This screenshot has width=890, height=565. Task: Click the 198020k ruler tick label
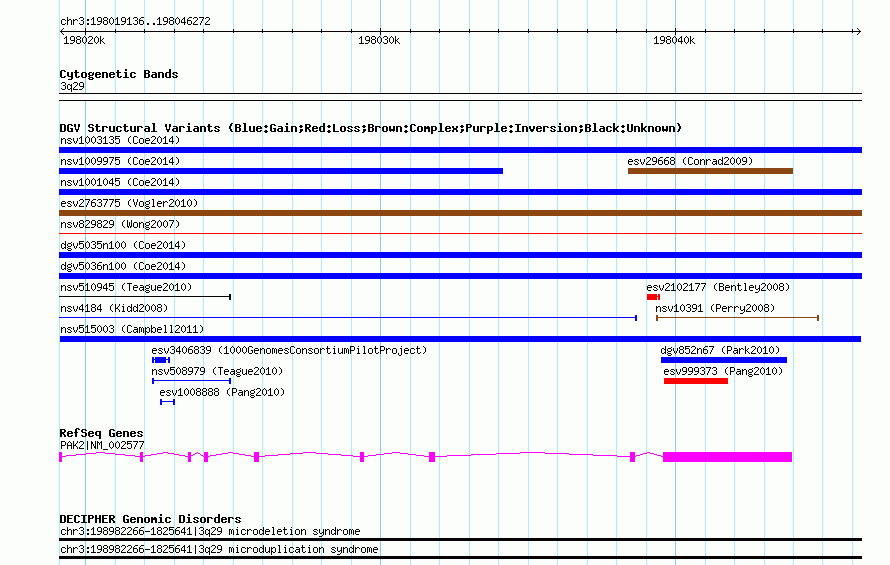[84, 40]
